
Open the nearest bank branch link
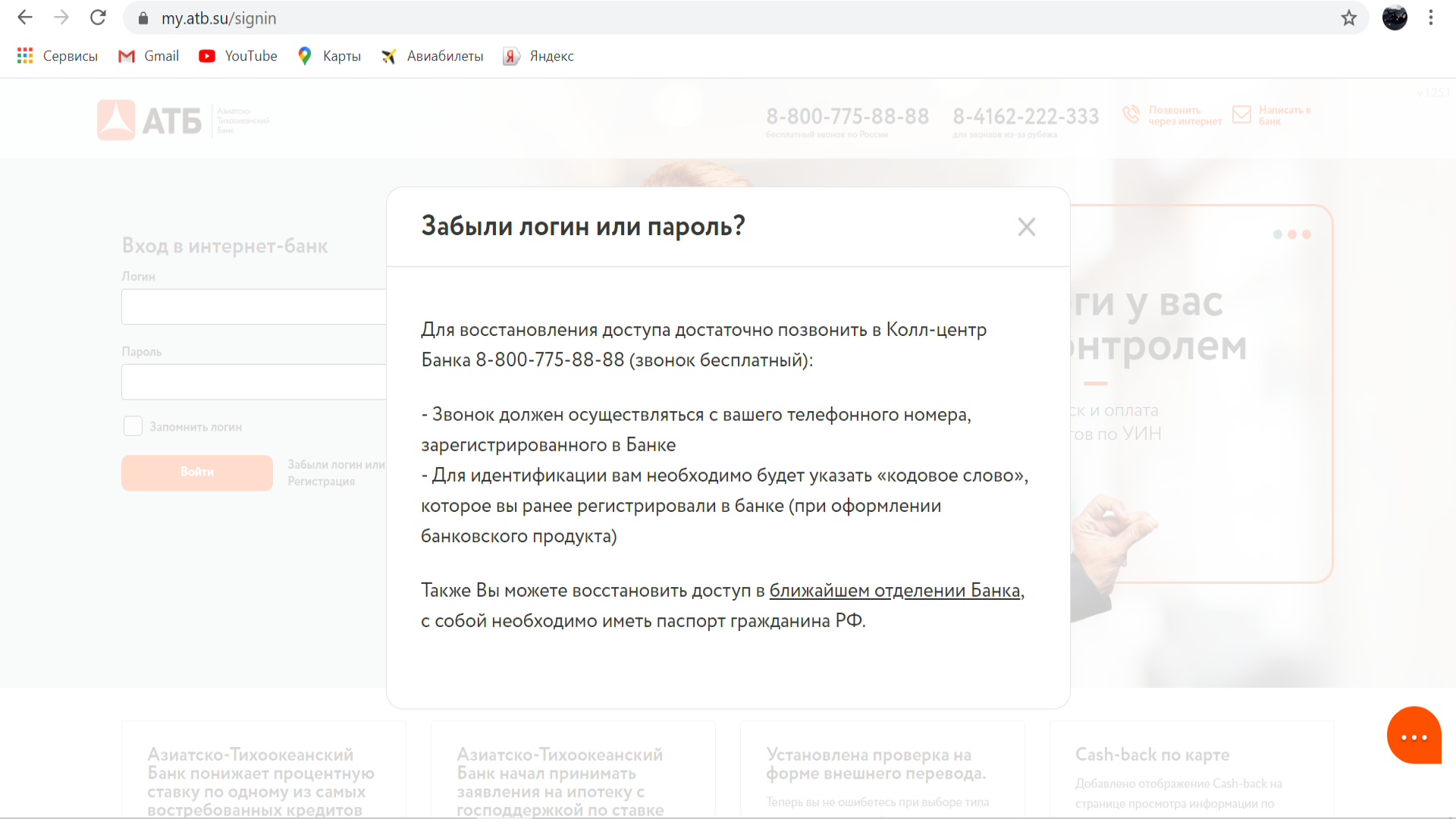[x=895, y=591]
